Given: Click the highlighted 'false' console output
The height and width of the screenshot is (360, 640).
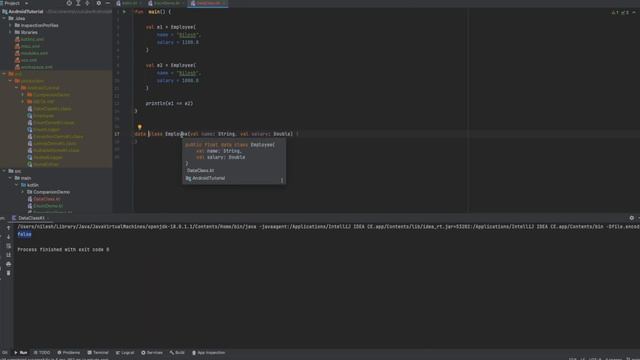Looking at the screenshot, I should click(24, 234).
